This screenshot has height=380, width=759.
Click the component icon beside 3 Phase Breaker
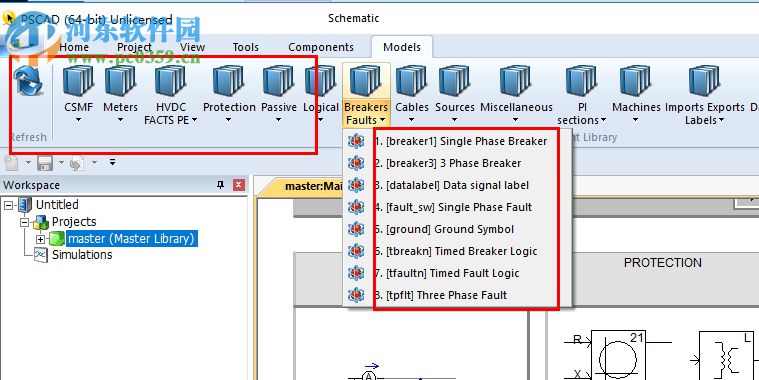(x=356, y=163)
